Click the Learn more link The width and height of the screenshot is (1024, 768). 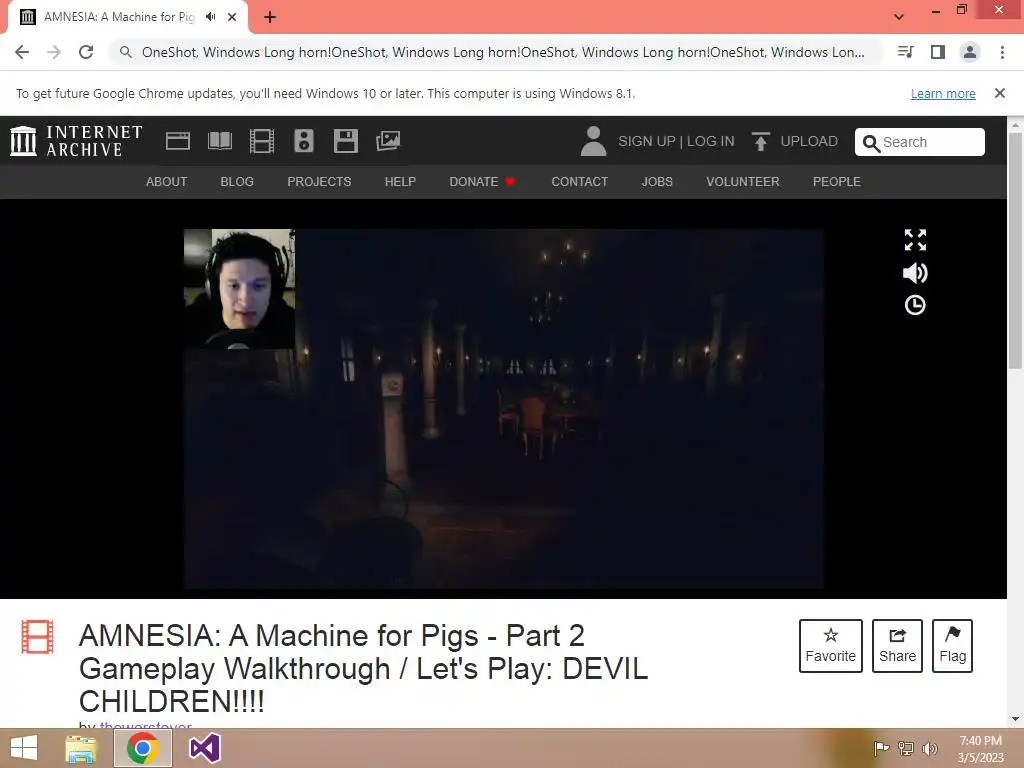click(943, 93)
